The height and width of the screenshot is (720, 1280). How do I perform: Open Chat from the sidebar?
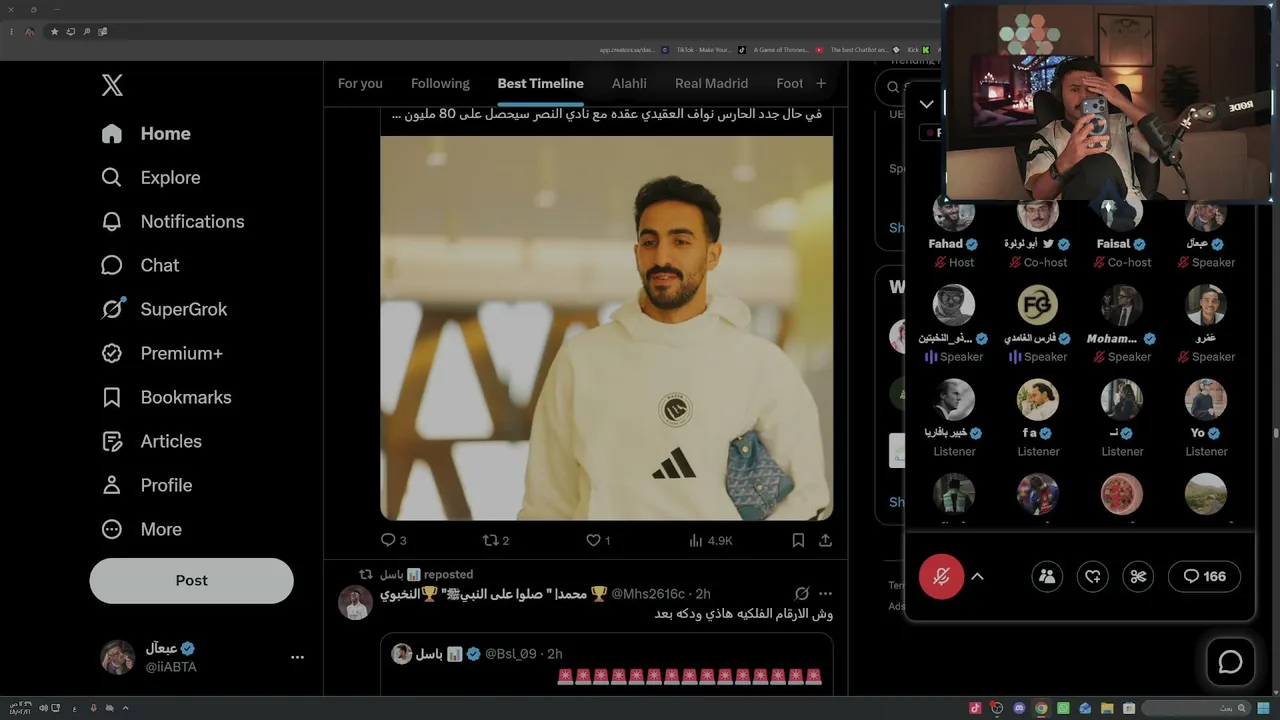pos(140,265)
